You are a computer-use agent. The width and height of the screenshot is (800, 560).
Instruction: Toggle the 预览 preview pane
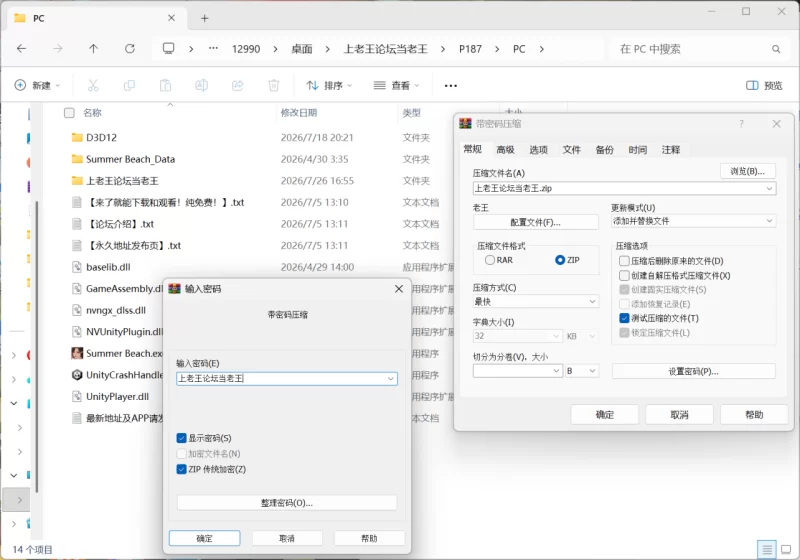point(764,85)
